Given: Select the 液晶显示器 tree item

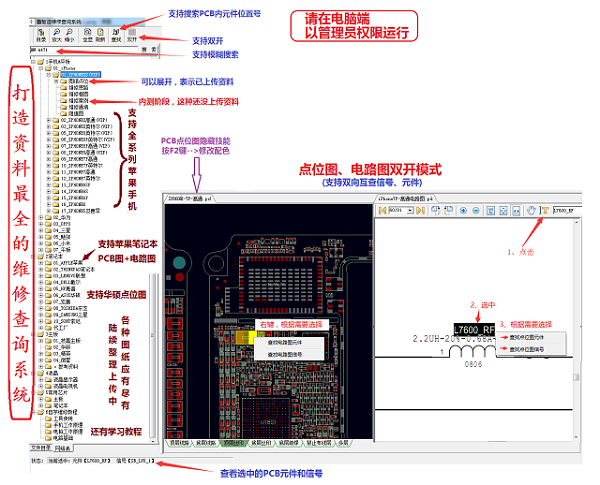Looking at the screenshot, I should pos(65,379).
